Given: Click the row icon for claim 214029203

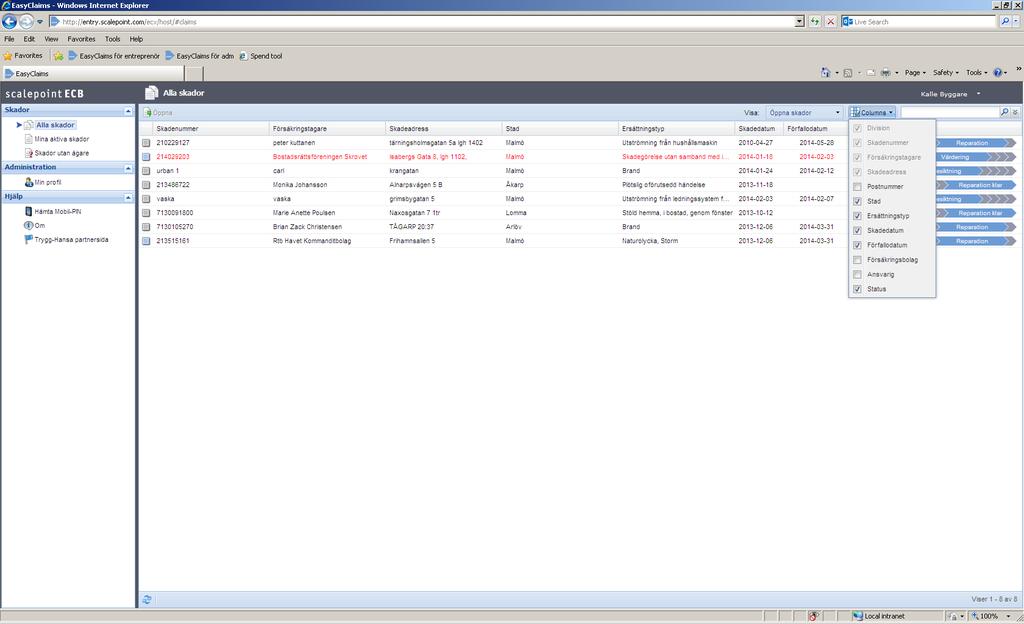Looking at the screenshot, I should (146, 157).
